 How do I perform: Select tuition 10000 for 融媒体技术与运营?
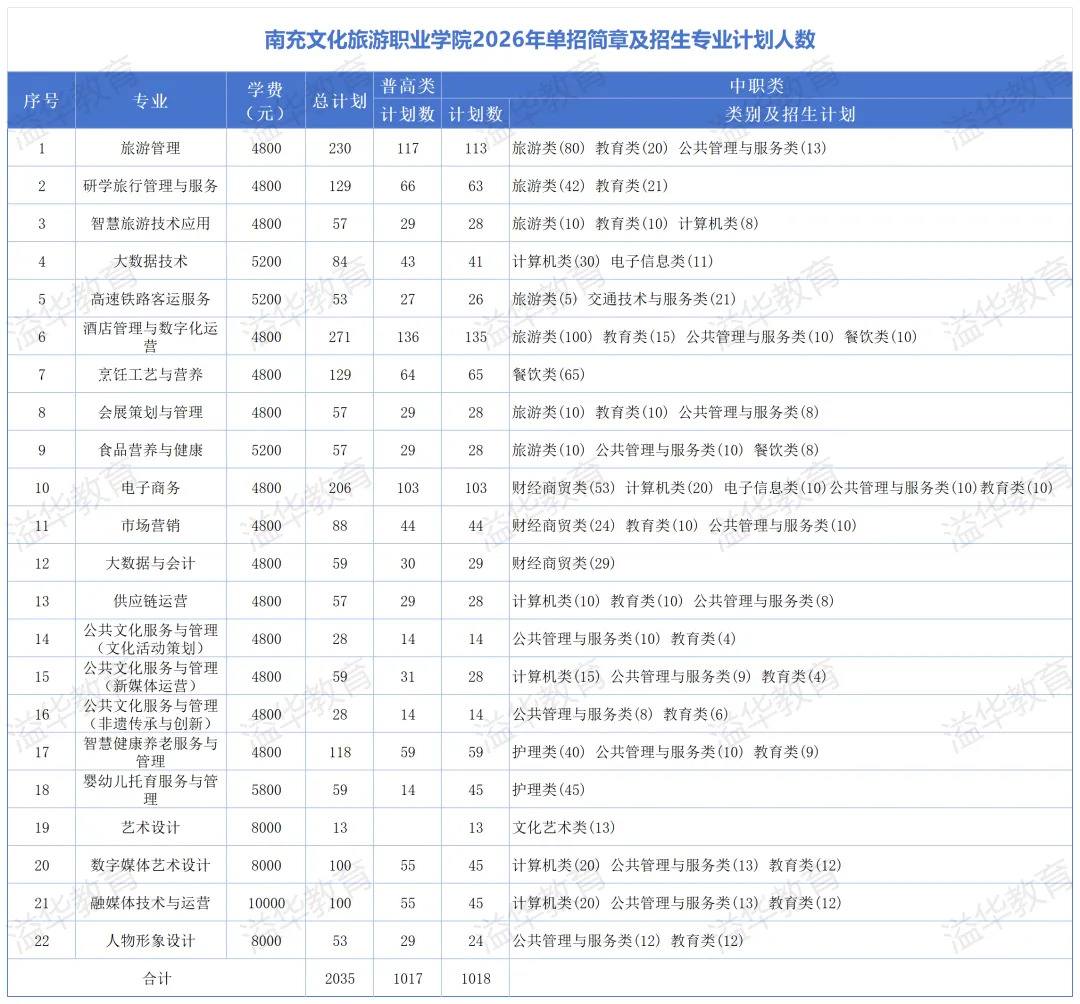[266, 903]
